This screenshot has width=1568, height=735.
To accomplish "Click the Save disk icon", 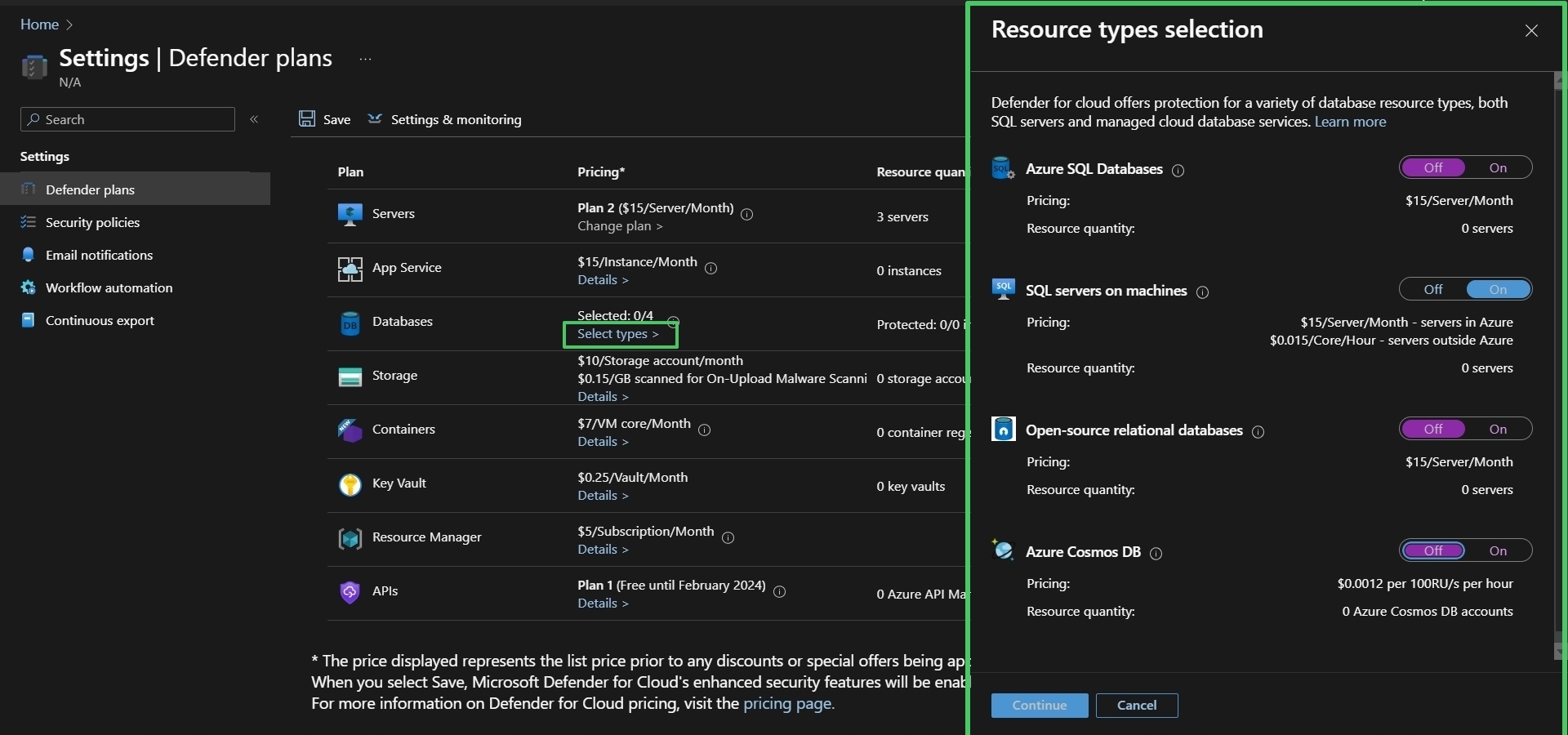I will (307, 119).
